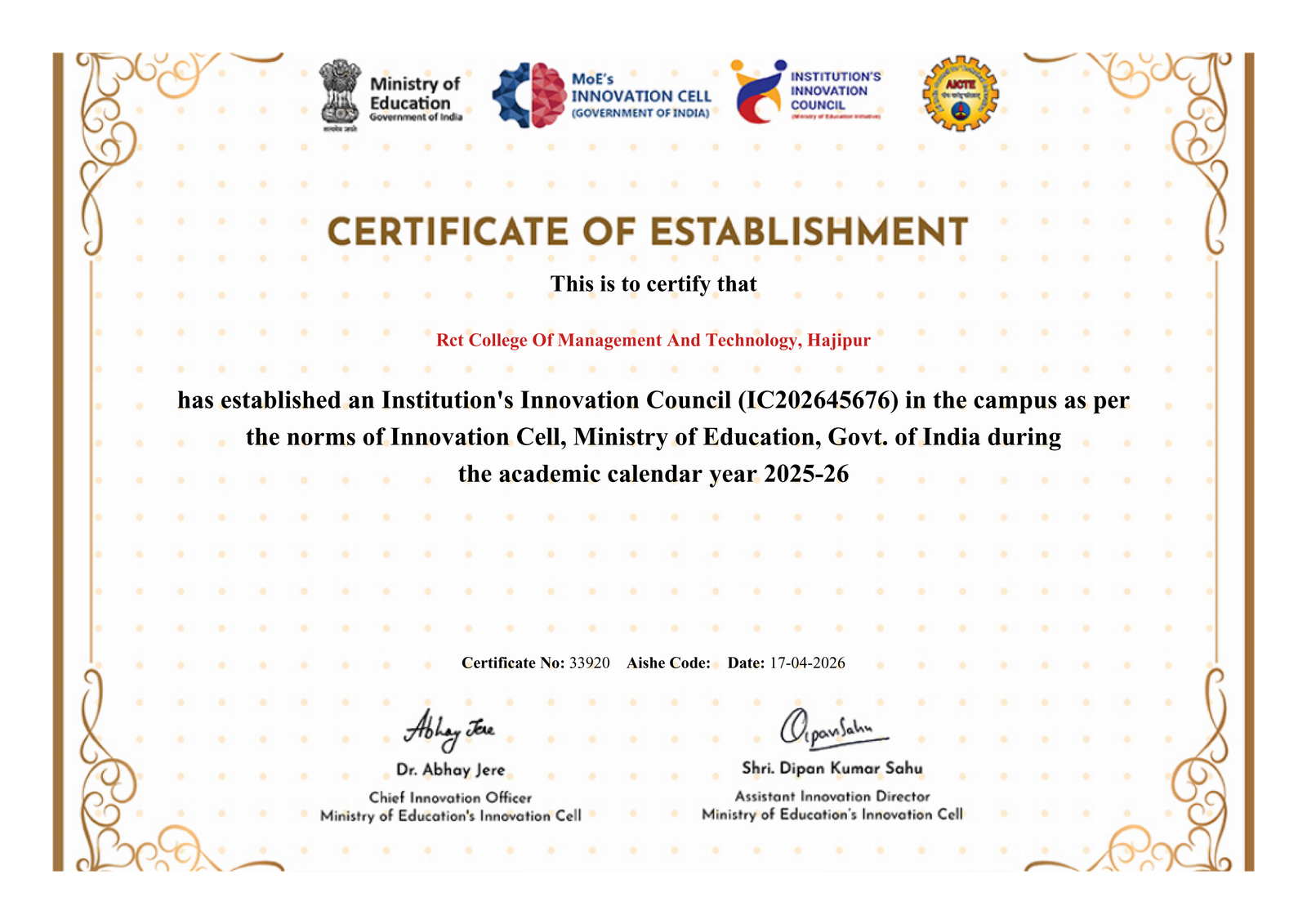The width and height of the screenshot is (1307, 924).
Task: Click Dipan Sahu's handwritten signature
Action: [833, 728]
